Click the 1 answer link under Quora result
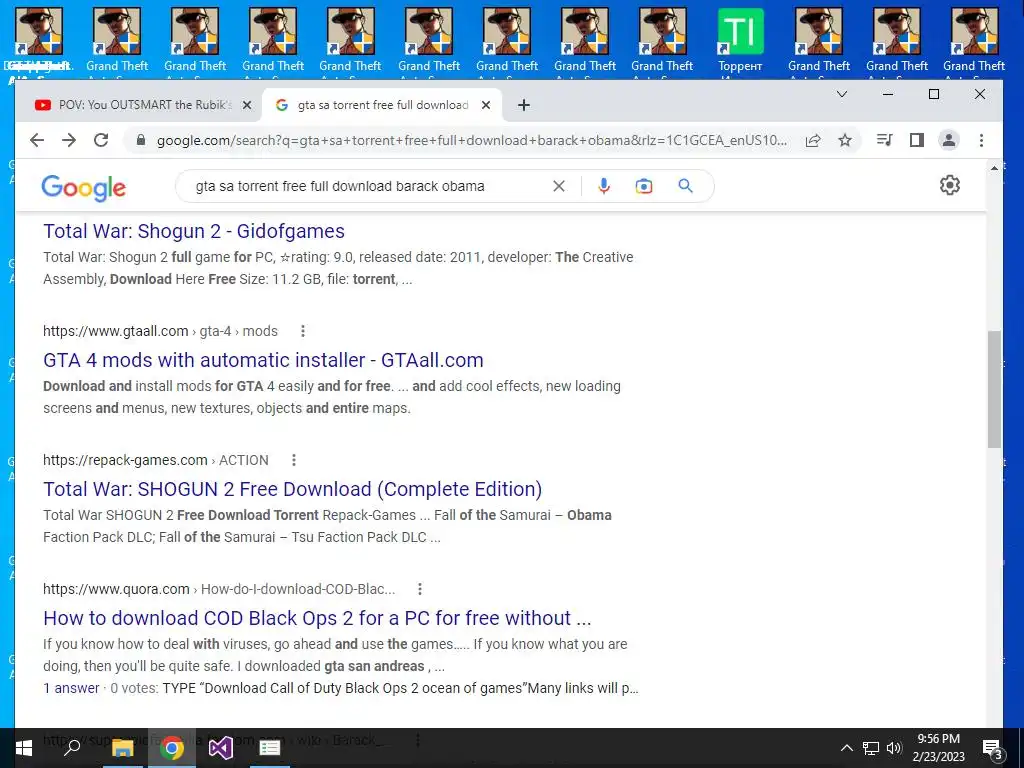 [x=71, y=688]
